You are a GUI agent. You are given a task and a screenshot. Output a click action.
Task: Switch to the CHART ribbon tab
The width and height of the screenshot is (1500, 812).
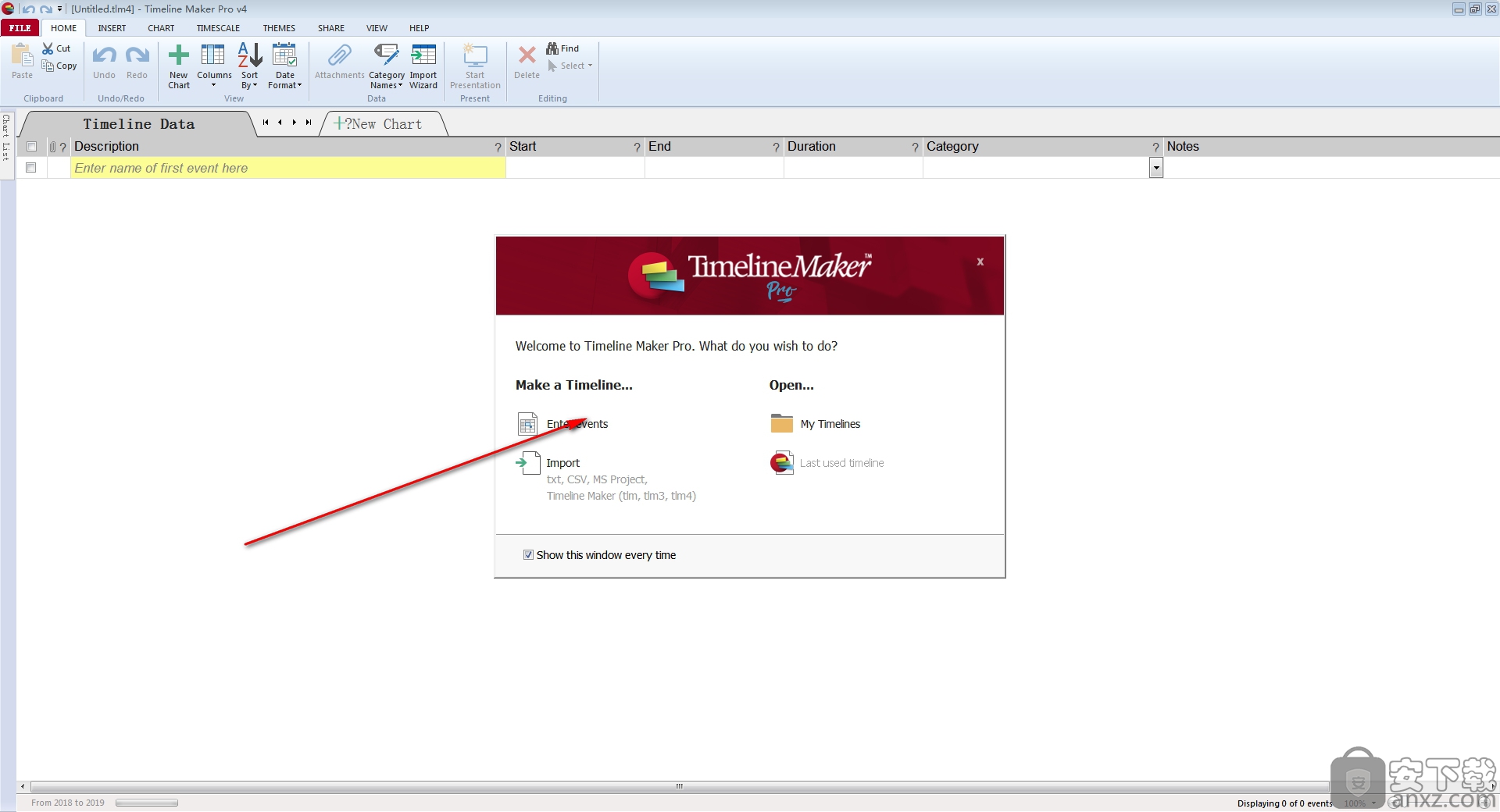click(161, 28)
